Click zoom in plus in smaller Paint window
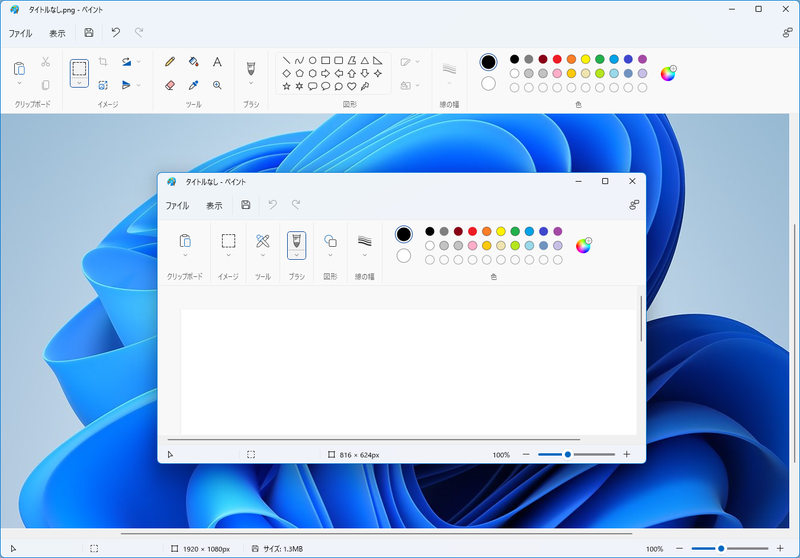This screenshot has width=800, height=558. [627, 454]
